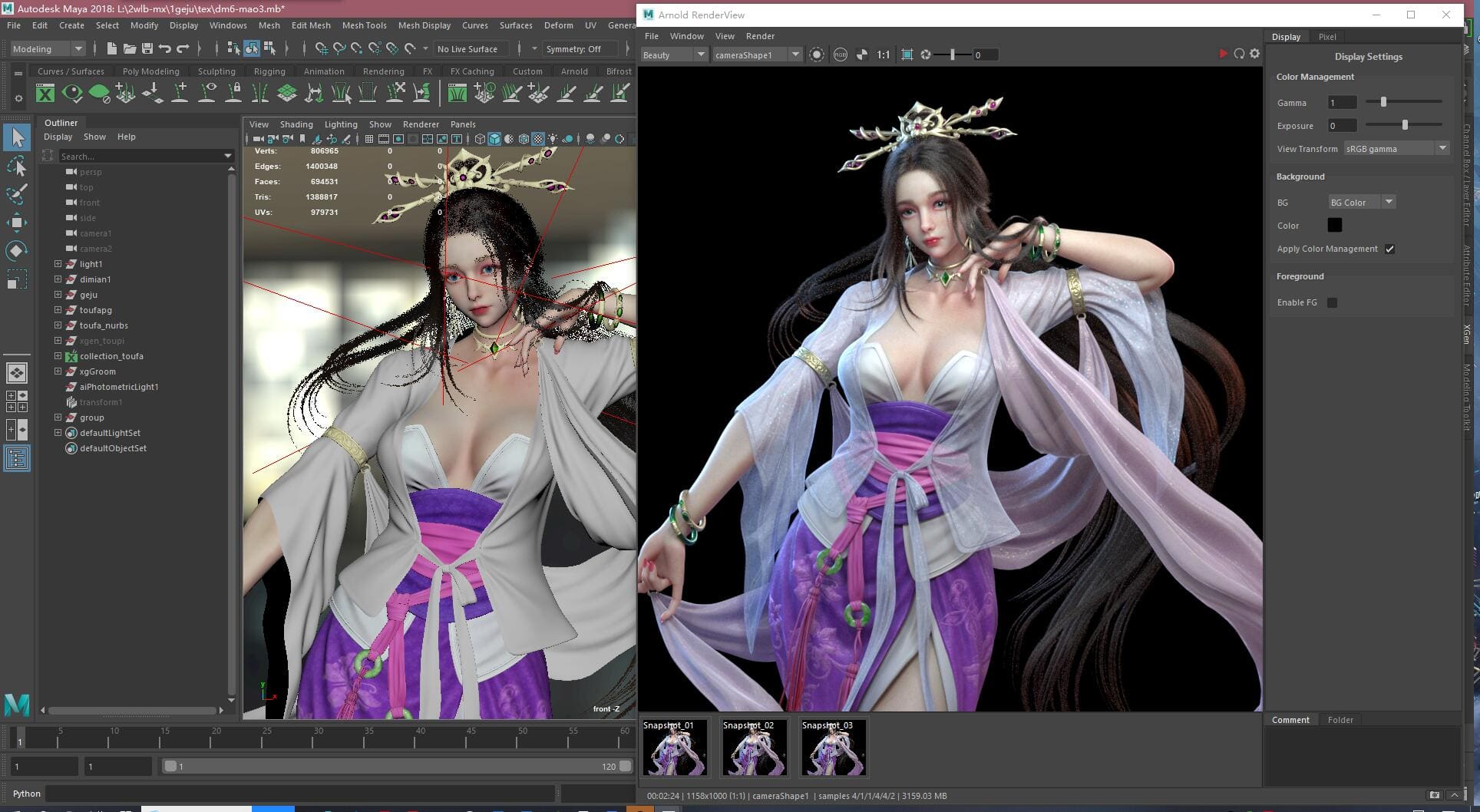
Task: Set RenderView zoom to 1:1
Action: click(883, 54)
